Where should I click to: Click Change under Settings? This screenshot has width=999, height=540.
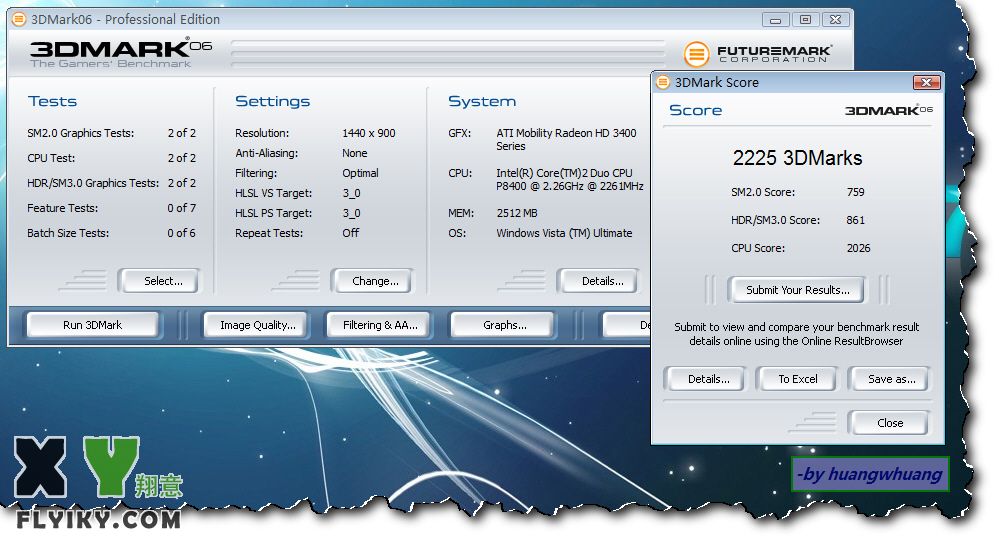[371, 281]
